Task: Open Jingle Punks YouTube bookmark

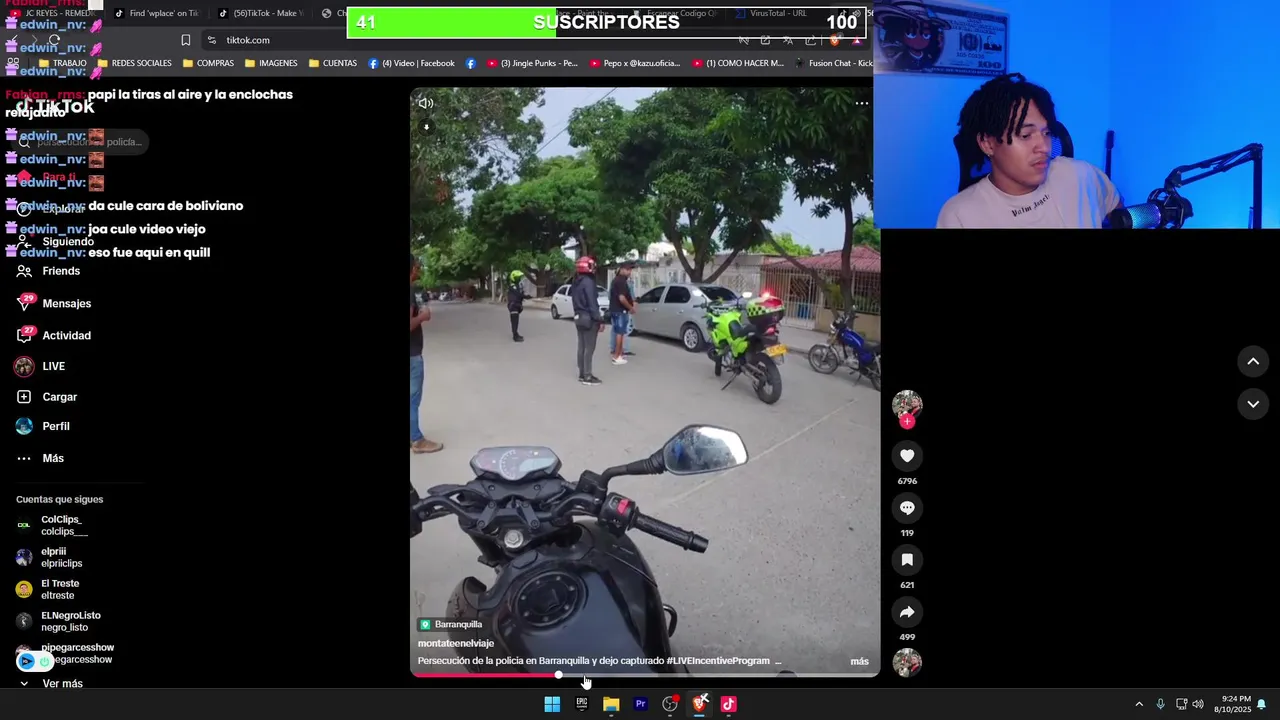Action: (x=532, y=63)
